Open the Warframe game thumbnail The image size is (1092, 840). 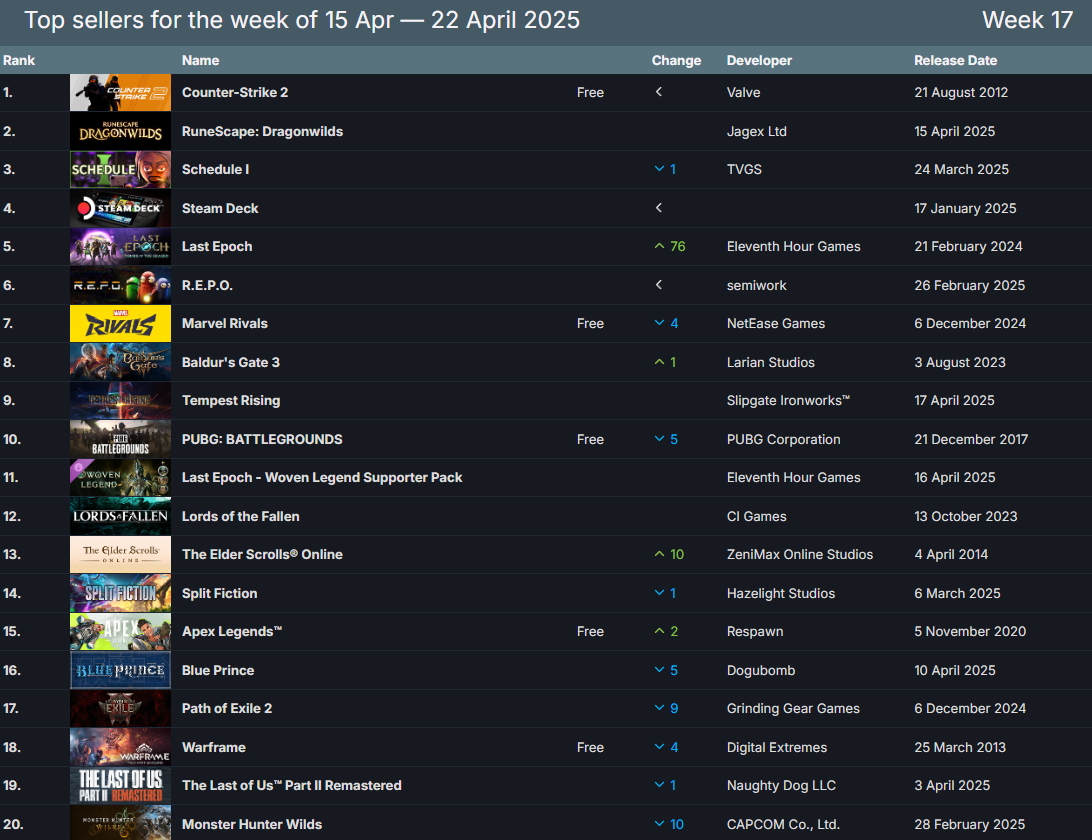tap(120, 747)
